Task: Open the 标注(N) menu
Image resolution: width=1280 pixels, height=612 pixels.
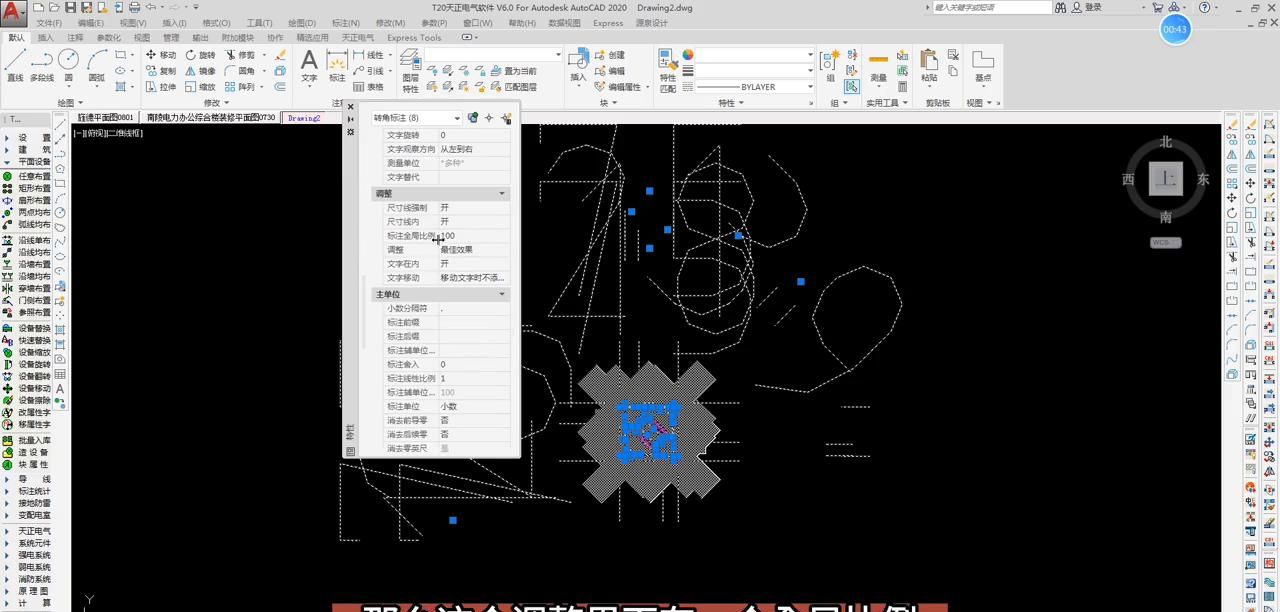Action: click(345, 23)
